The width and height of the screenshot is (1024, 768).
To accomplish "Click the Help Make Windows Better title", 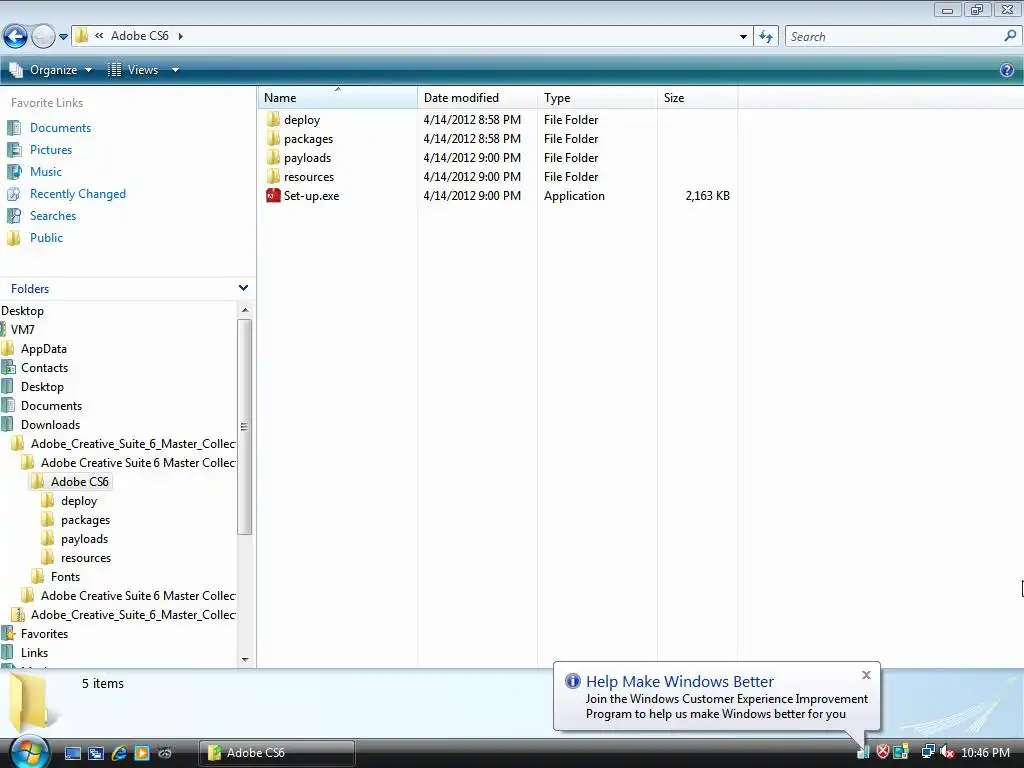I will pos(679,681).
